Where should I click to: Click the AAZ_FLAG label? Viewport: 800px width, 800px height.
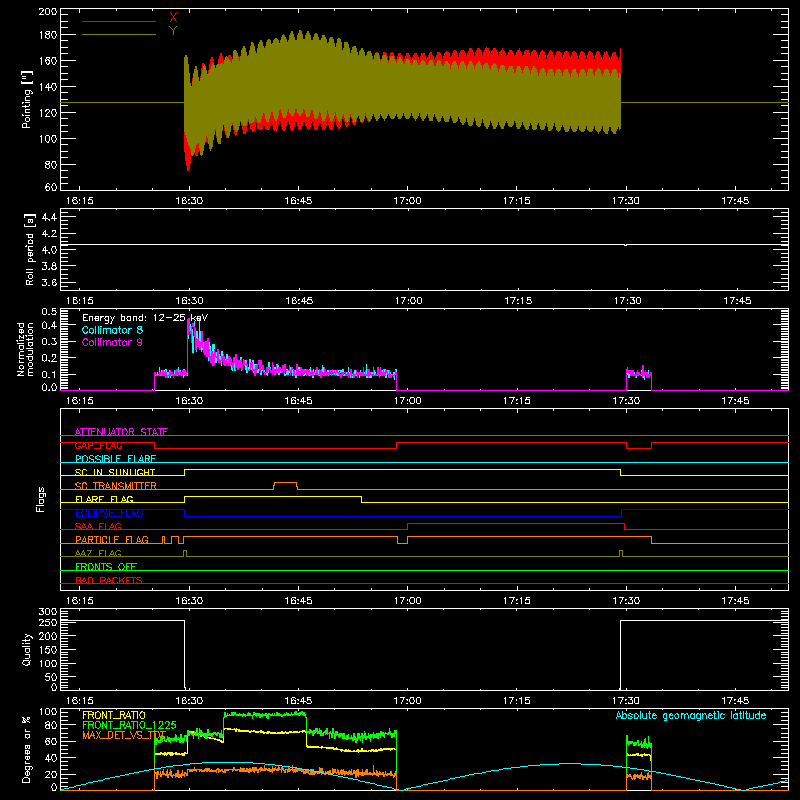(98, 553)
